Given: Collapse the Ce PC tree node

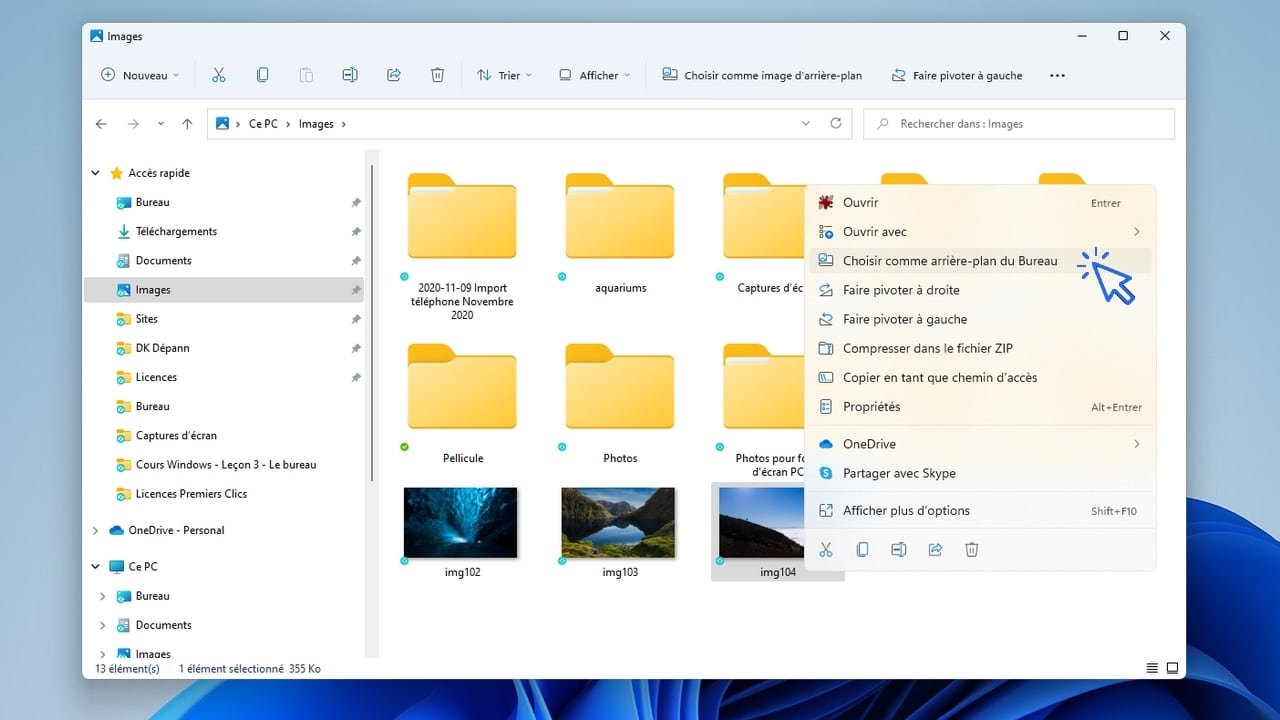Looking at the screenshot, I should pos(96,566).
